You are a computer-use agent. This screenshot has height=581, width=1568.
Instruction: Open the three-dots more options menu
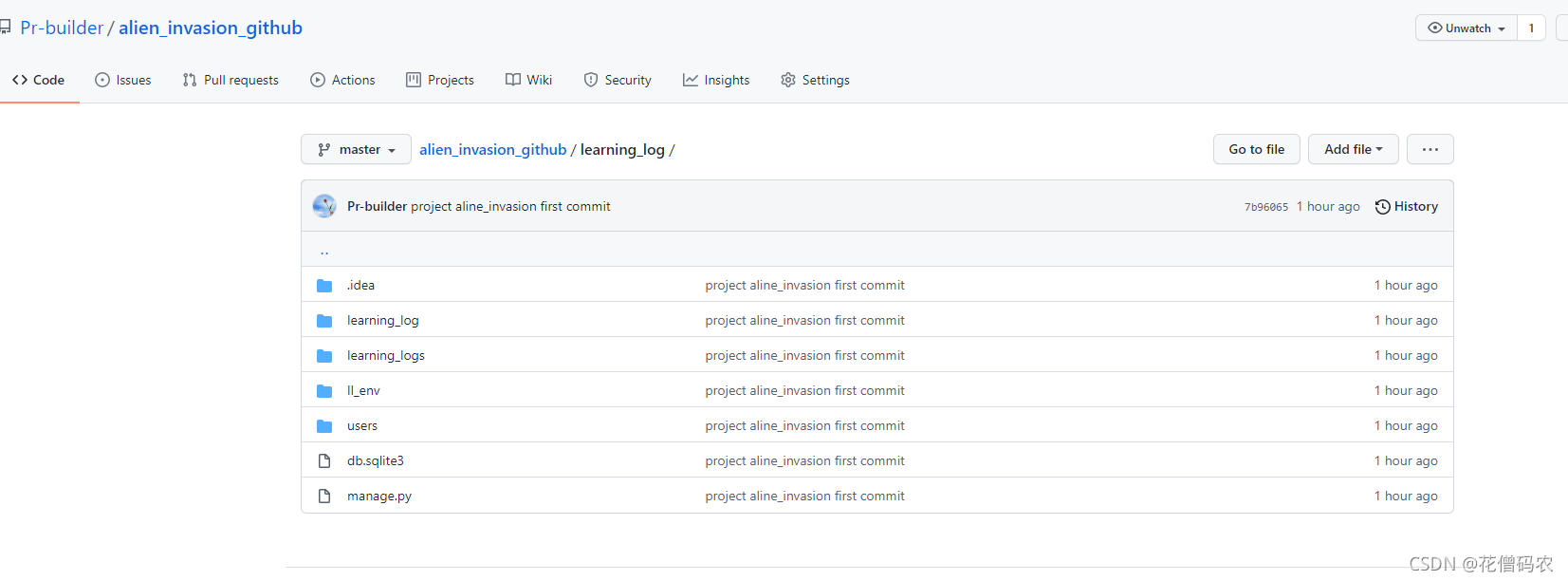pyautogui.click(x=1430, y=149)
